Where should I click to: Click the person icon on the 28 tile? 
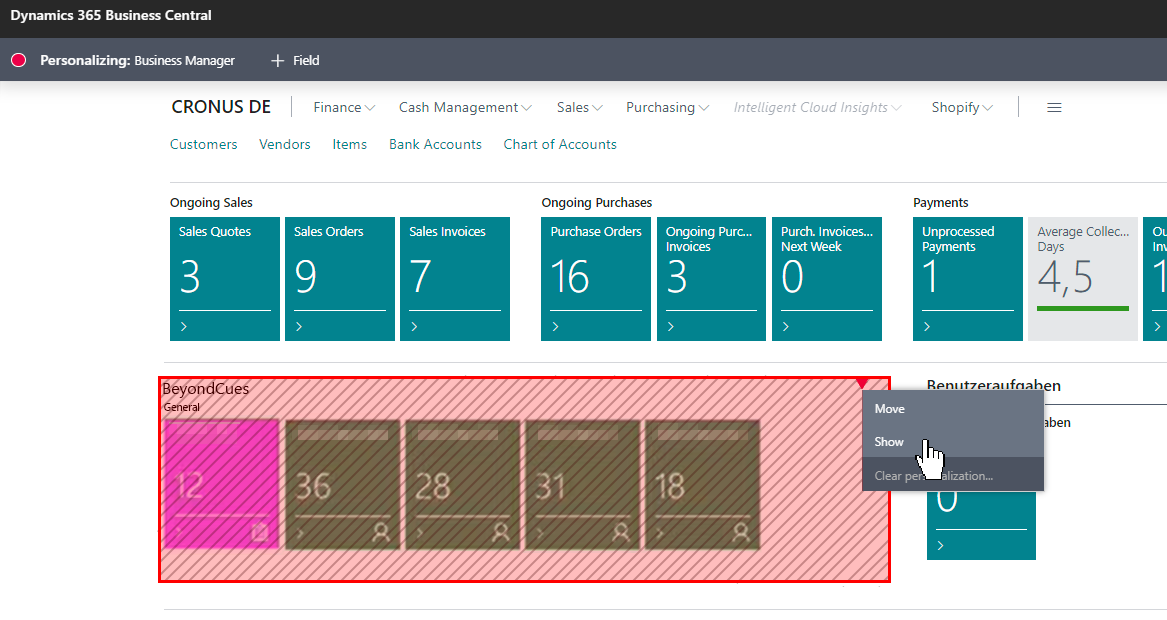pos(501,532)
